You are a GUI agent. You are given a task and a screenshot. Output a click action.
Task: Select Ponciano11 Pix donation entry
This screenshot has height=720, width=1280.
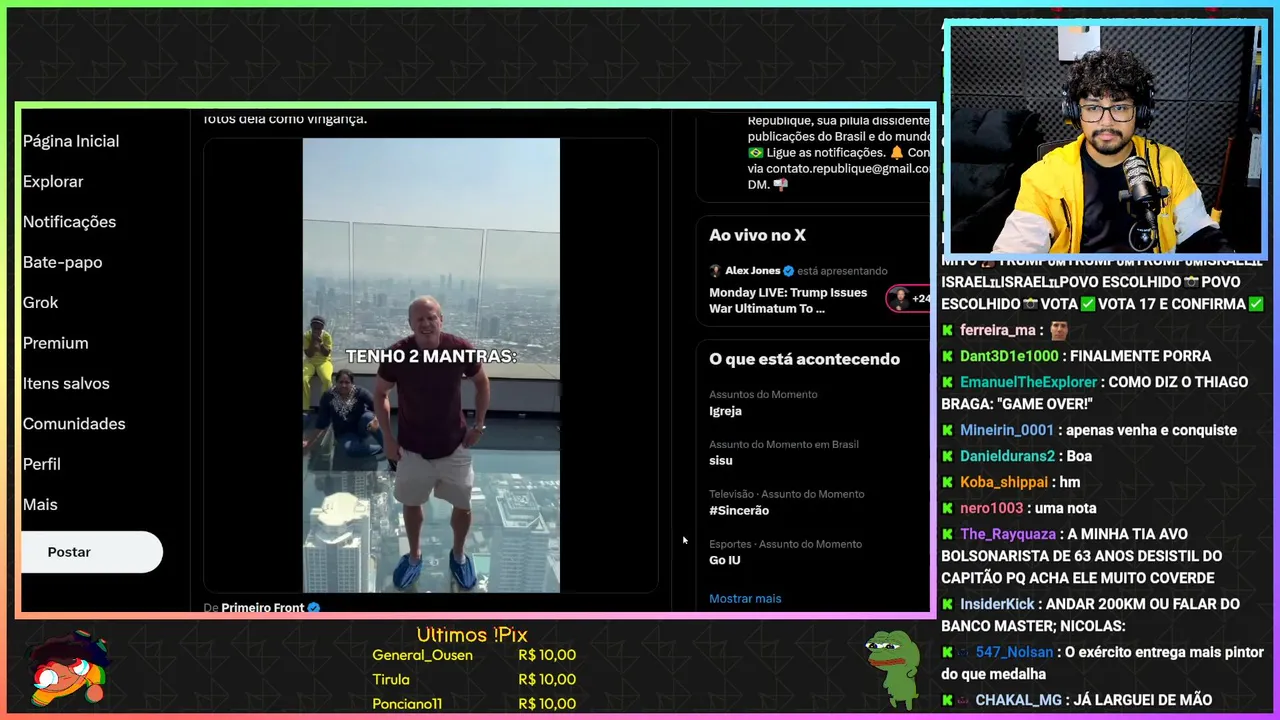474,703
